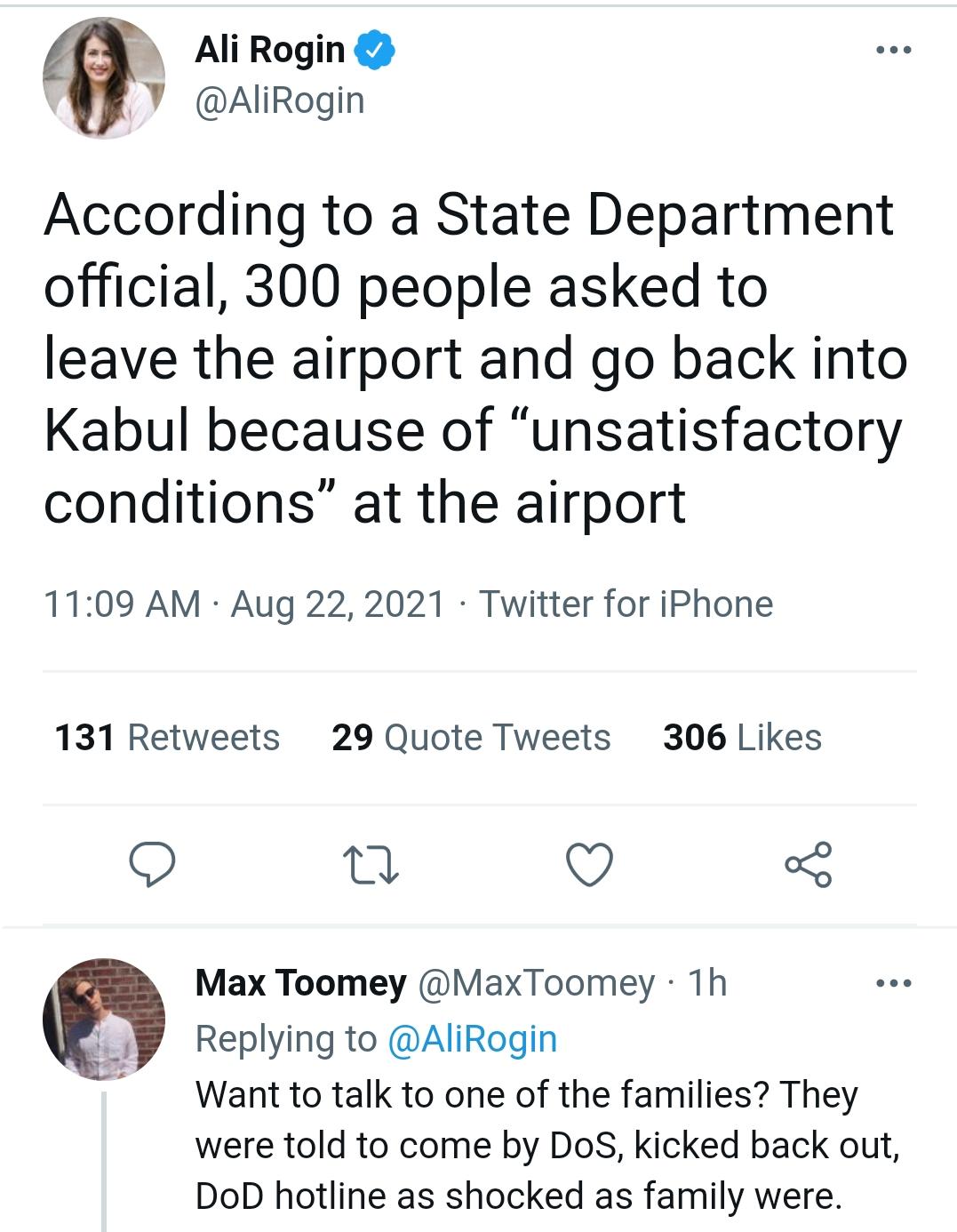Click the blue @AliRogin mention in reply
Image resolution: width=957 pixels, height=1232 pixels.
coord(473,1038)
